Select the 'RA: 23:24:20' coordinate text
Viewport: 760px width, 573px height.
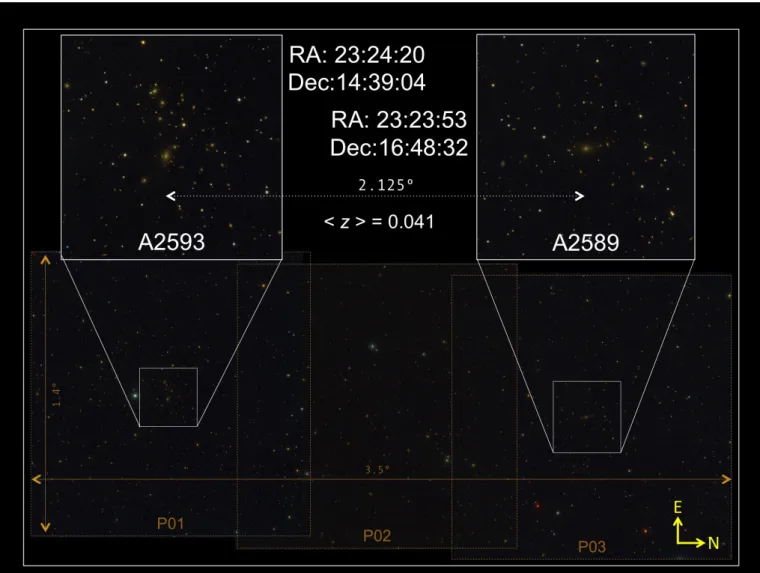[x=357, y=55]
